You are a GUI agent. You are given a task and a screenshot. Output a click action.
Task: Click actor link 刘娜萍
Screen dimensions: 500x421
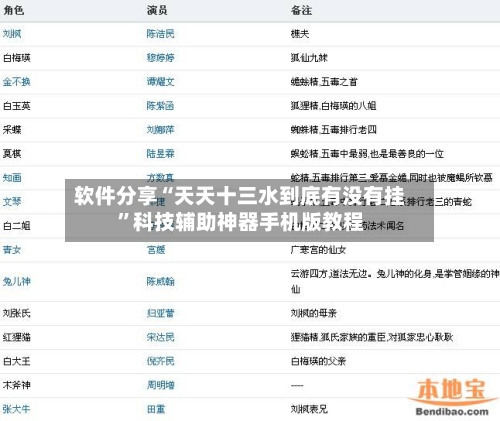point(160,130)
